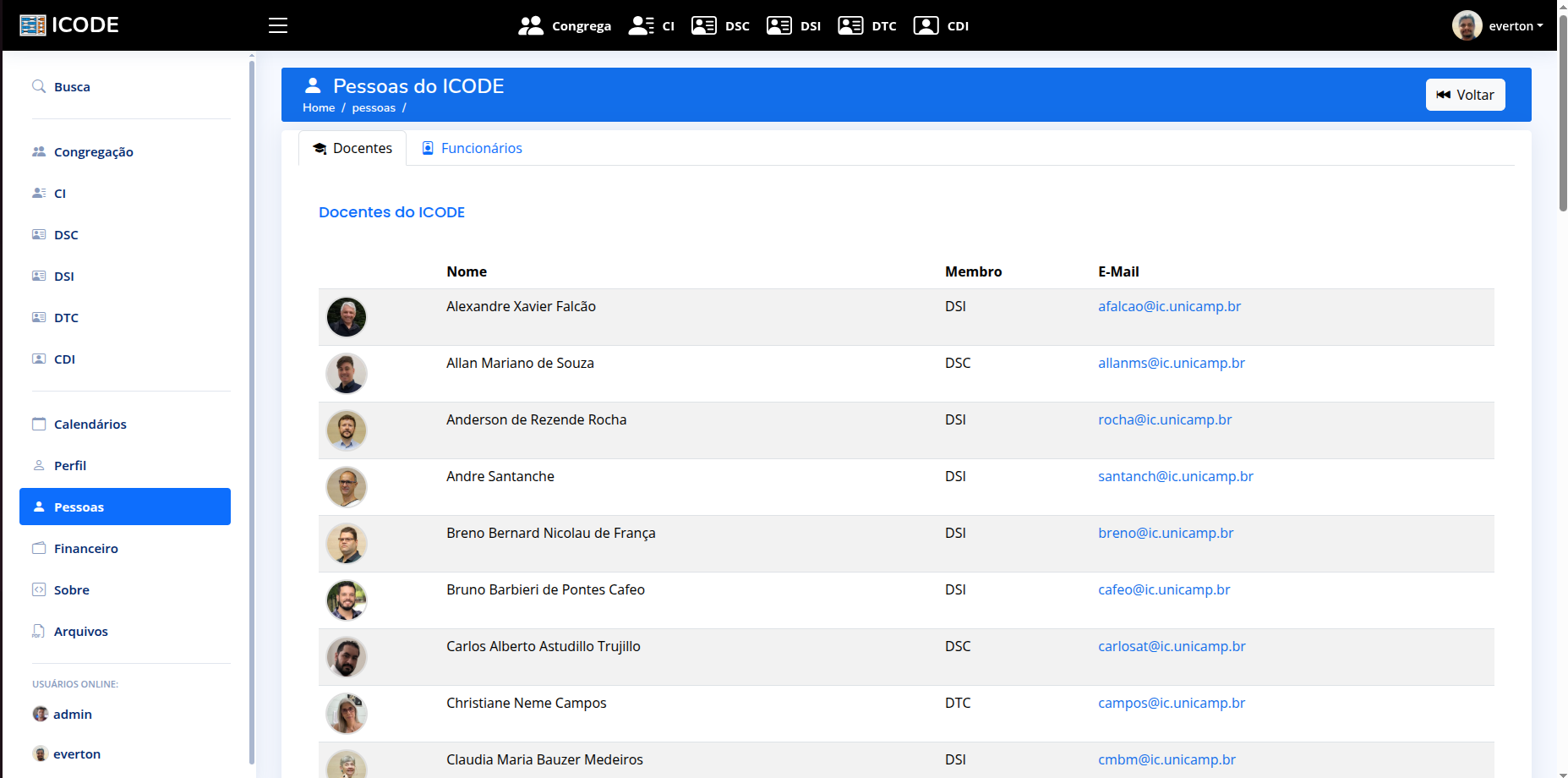Switch to the Funcionários tab
Screen dimensions: 1568x778
(x=472, y=148)
